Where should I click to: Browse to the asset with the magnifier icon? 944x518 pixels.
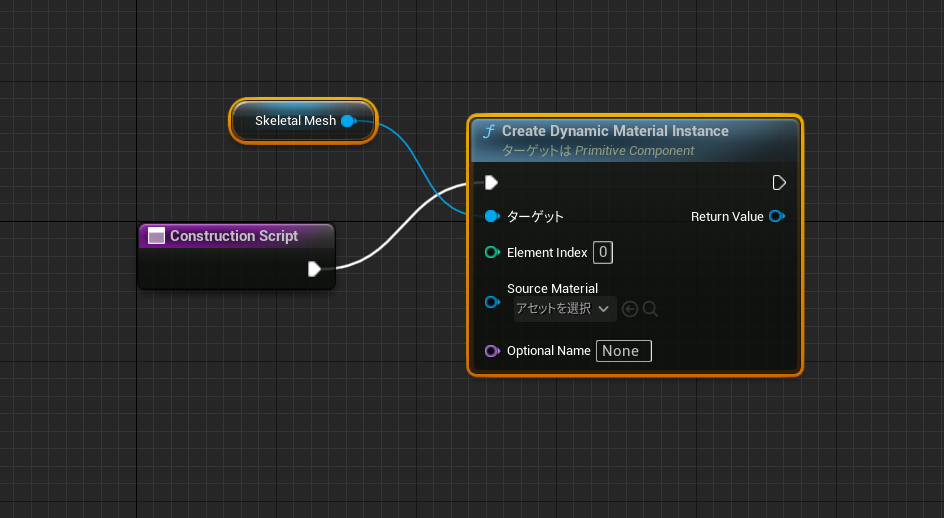[x=650, y=309]
